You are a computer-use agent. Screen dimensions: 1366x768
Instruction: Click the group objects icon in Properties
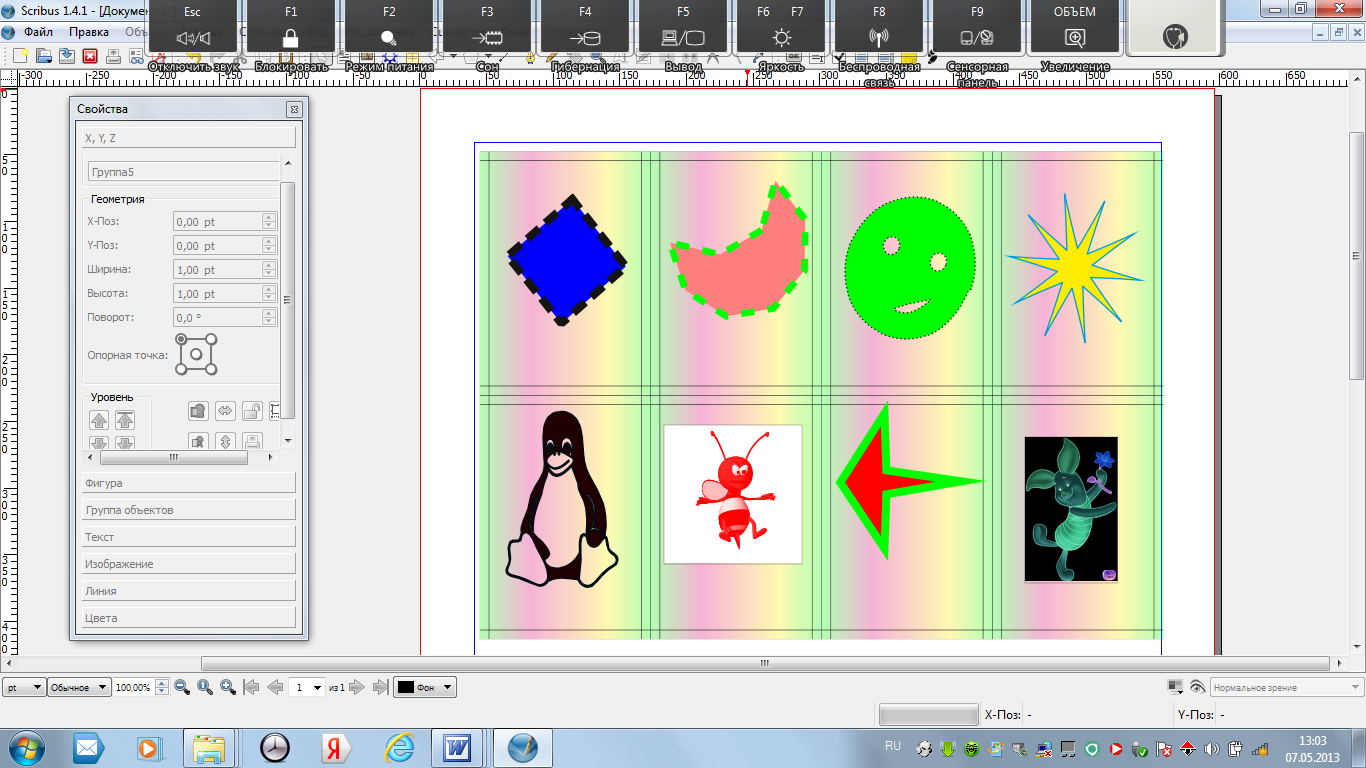198,410
